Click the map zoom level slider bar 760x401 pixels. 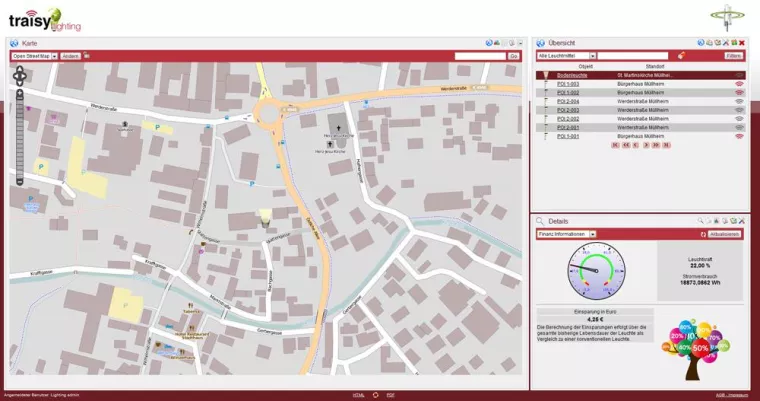[x=19, y=135]
